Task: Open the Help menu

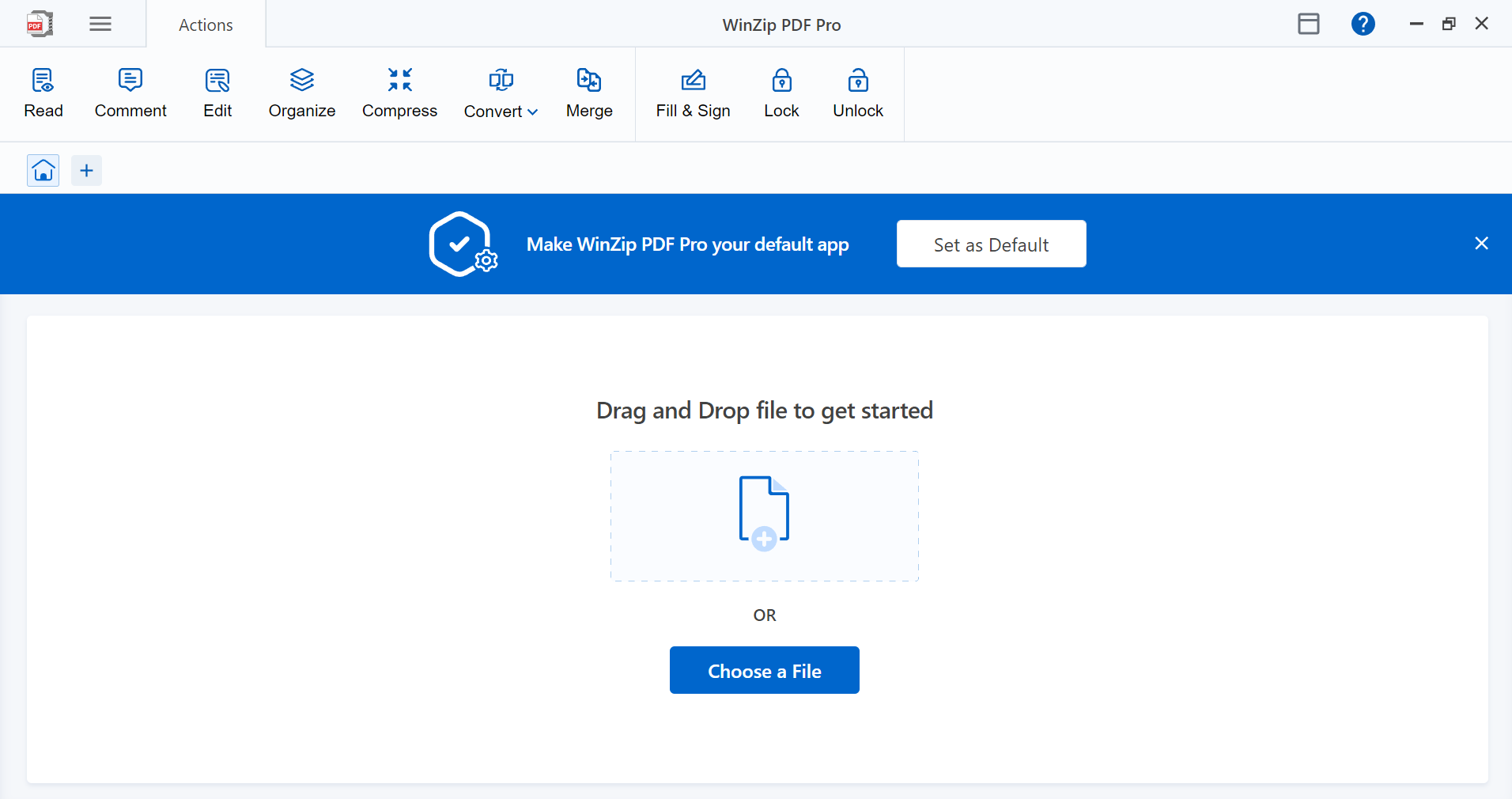Action: [1363, 24]
